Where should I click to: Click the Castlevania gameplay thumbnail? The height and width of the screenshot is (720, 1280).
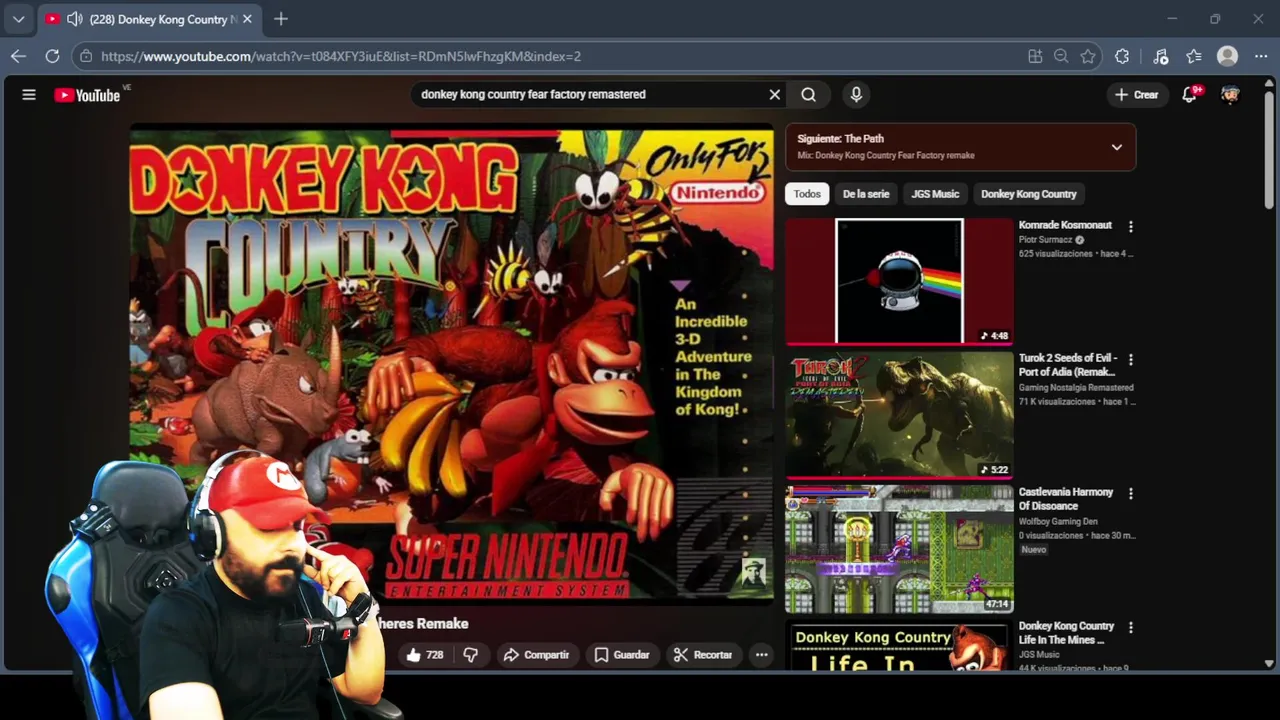[899, 549]
